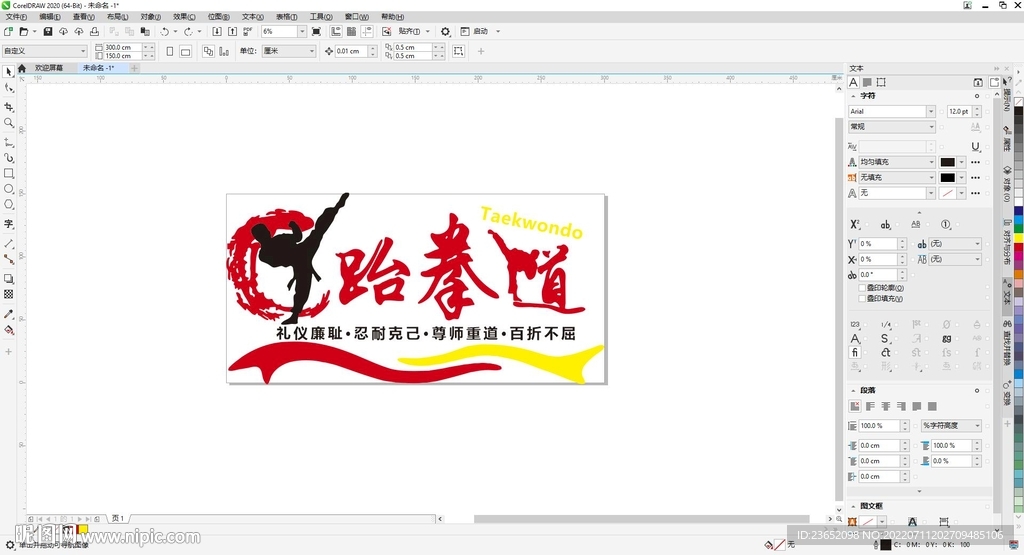Viewport: 1024px width, 555px height.
Task: Enable 叠印轮廓 checkbox
Action: coord(862,288)
